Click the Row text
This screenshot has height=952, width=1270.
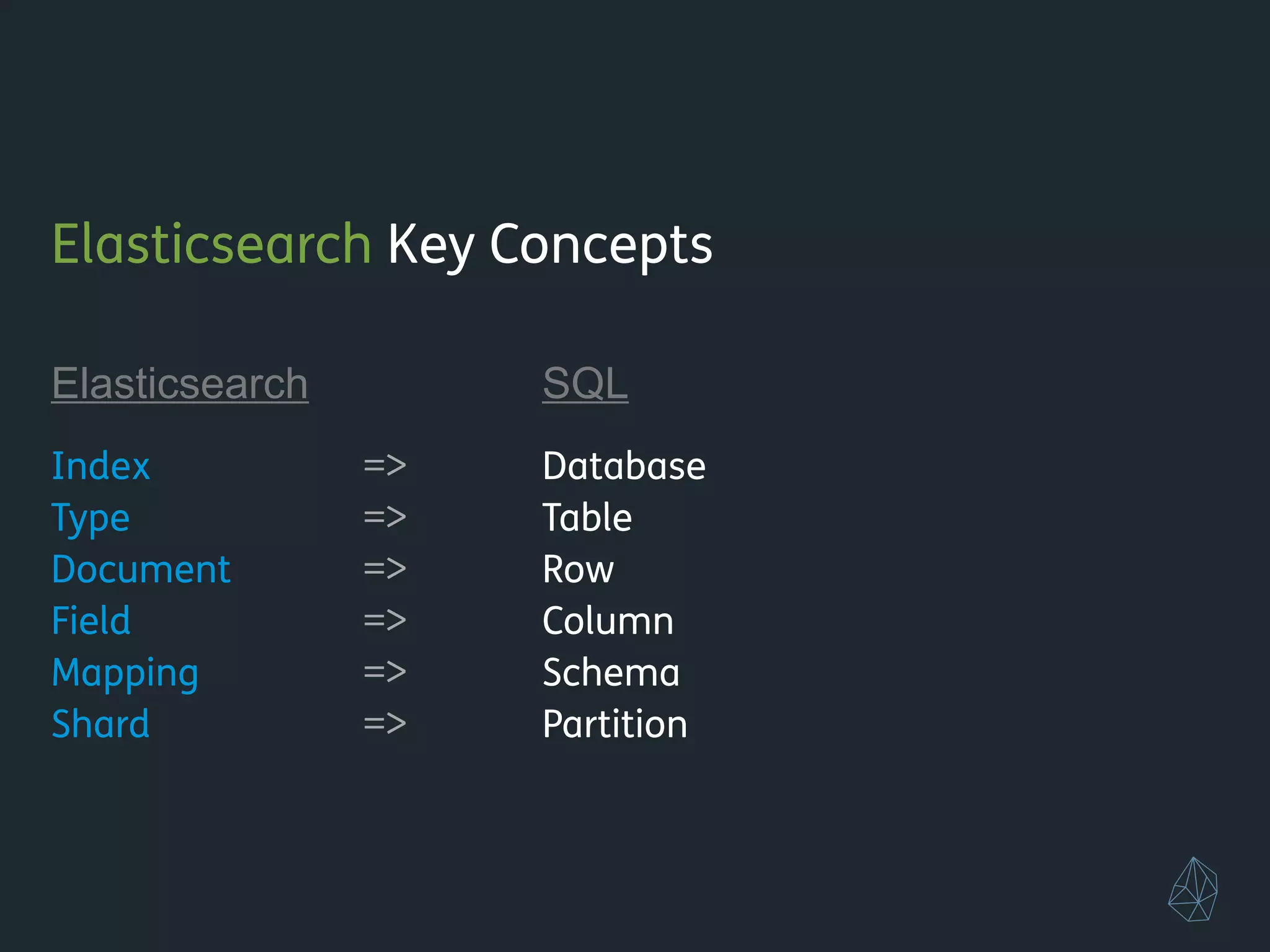pos(578,570)
